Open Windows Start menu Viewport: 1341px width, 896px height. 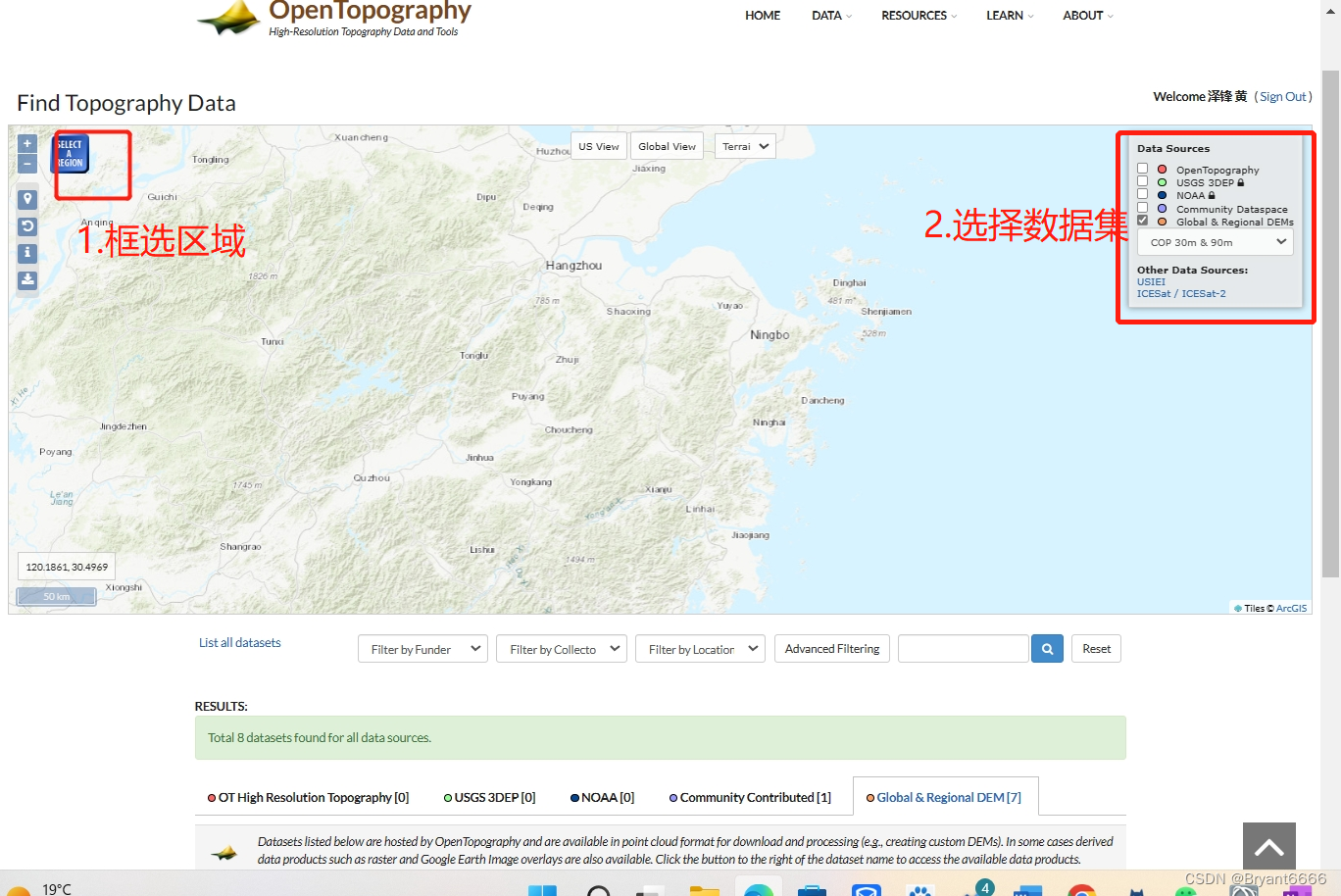tap(542, 890)
